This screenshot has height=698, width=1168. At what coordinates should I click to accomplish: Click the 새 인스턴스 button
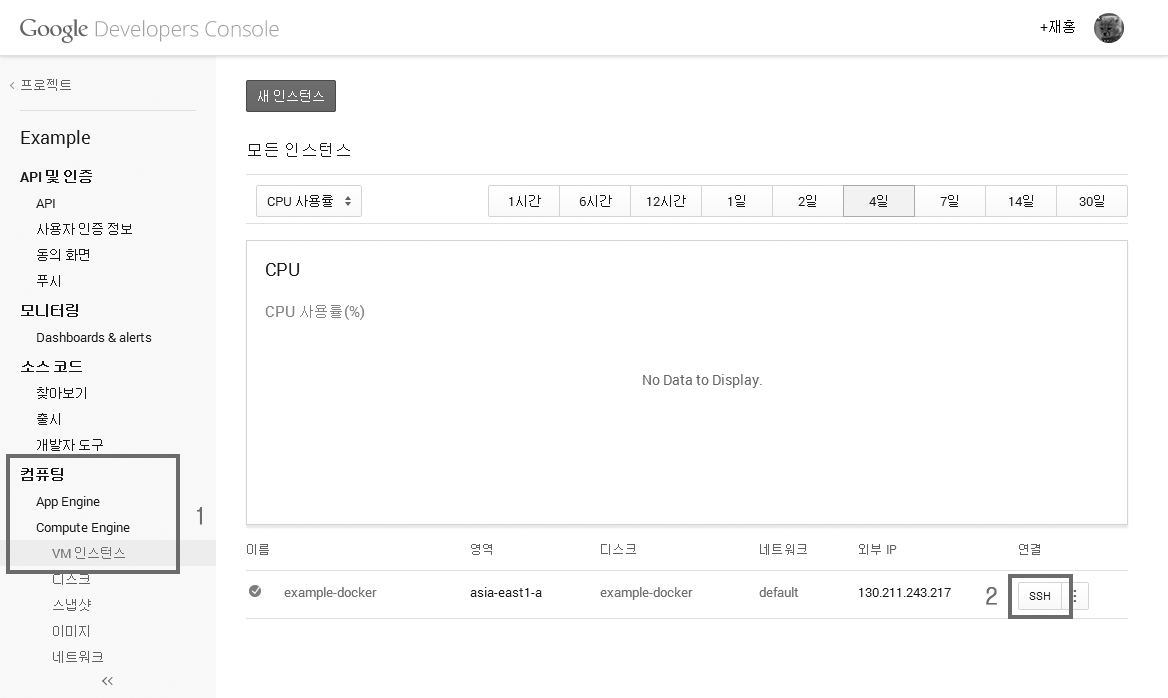(x=291, y=96)
